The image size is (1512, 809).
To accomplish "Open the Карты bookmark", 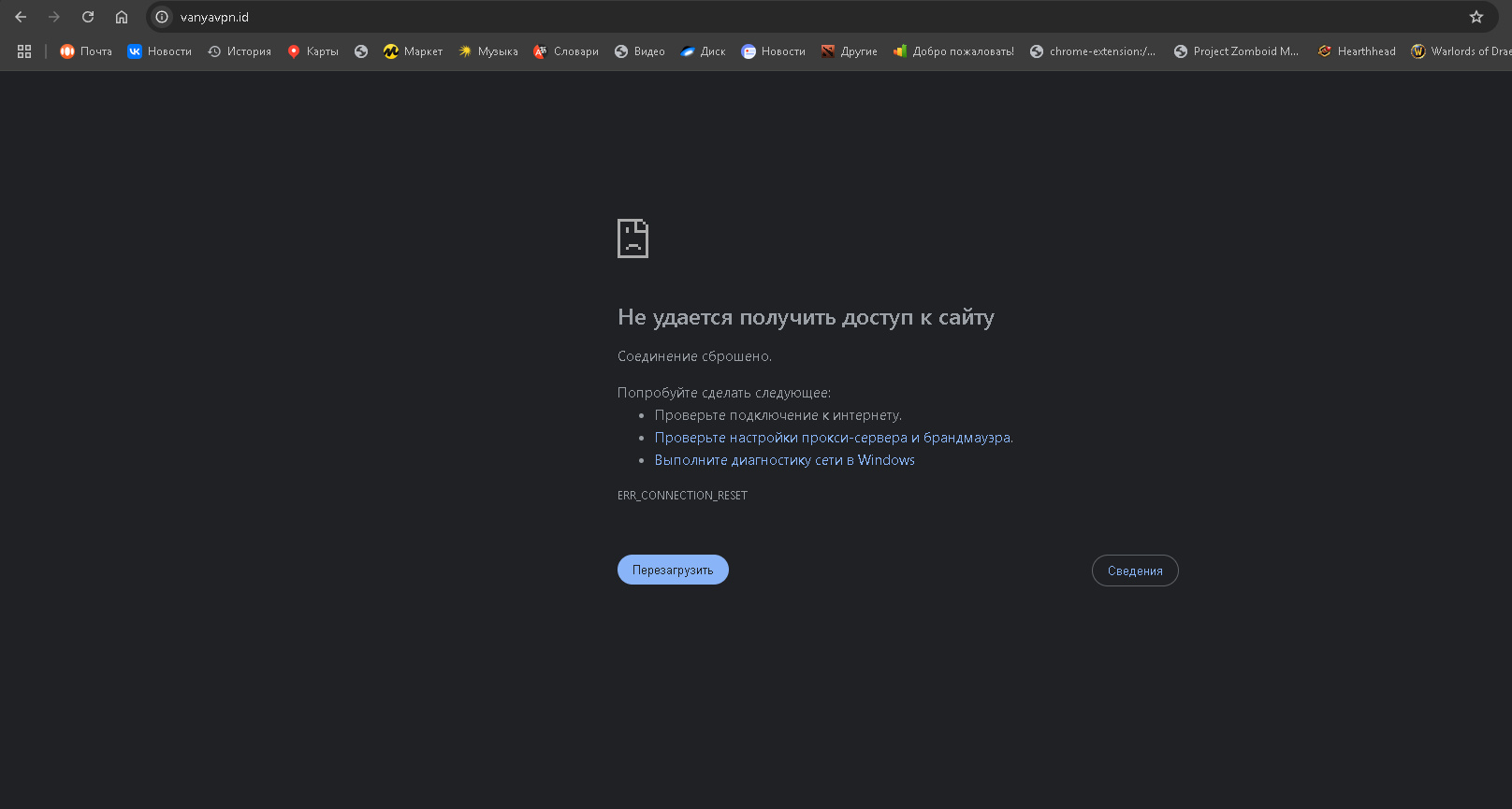I will 313,51.
